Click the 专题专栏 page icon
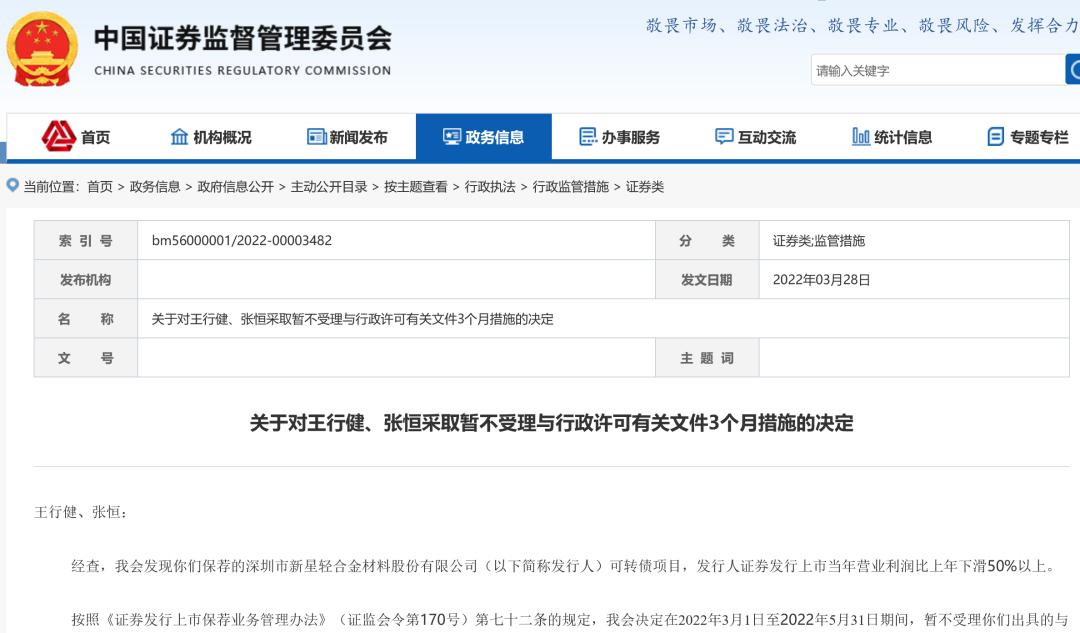 tap(995, 136)
